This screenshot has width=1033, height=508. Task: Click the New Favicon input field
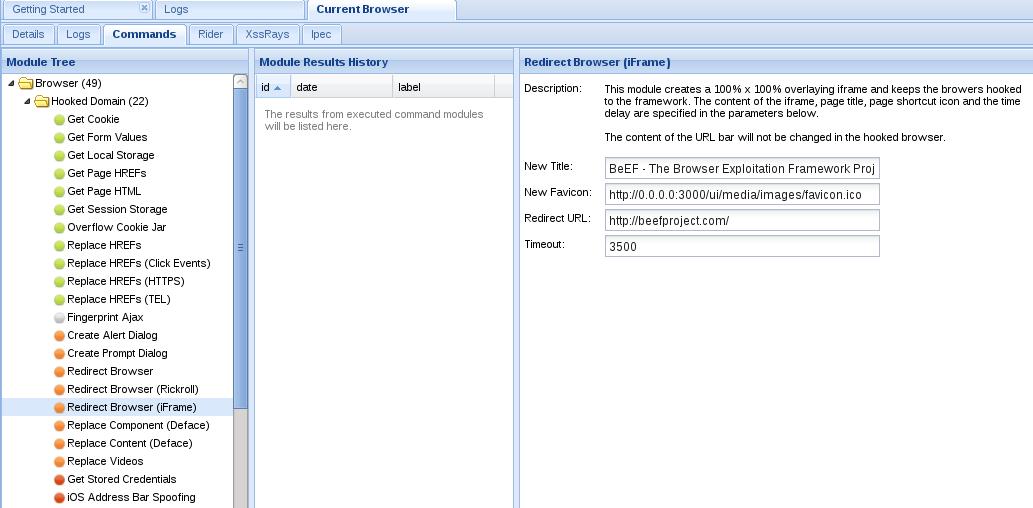tap(741, 194)
